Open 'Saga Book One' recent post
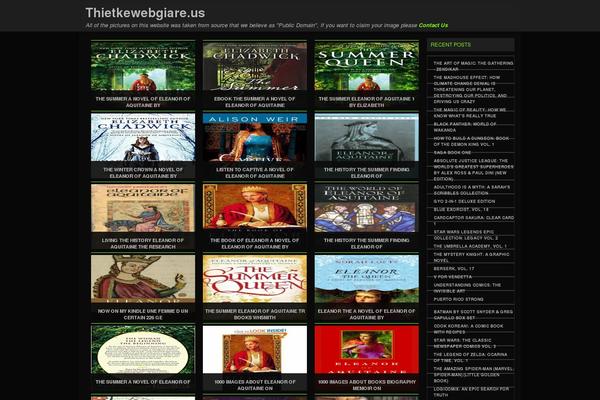Viewport: 600px width, 400px height. click(452, 152)
